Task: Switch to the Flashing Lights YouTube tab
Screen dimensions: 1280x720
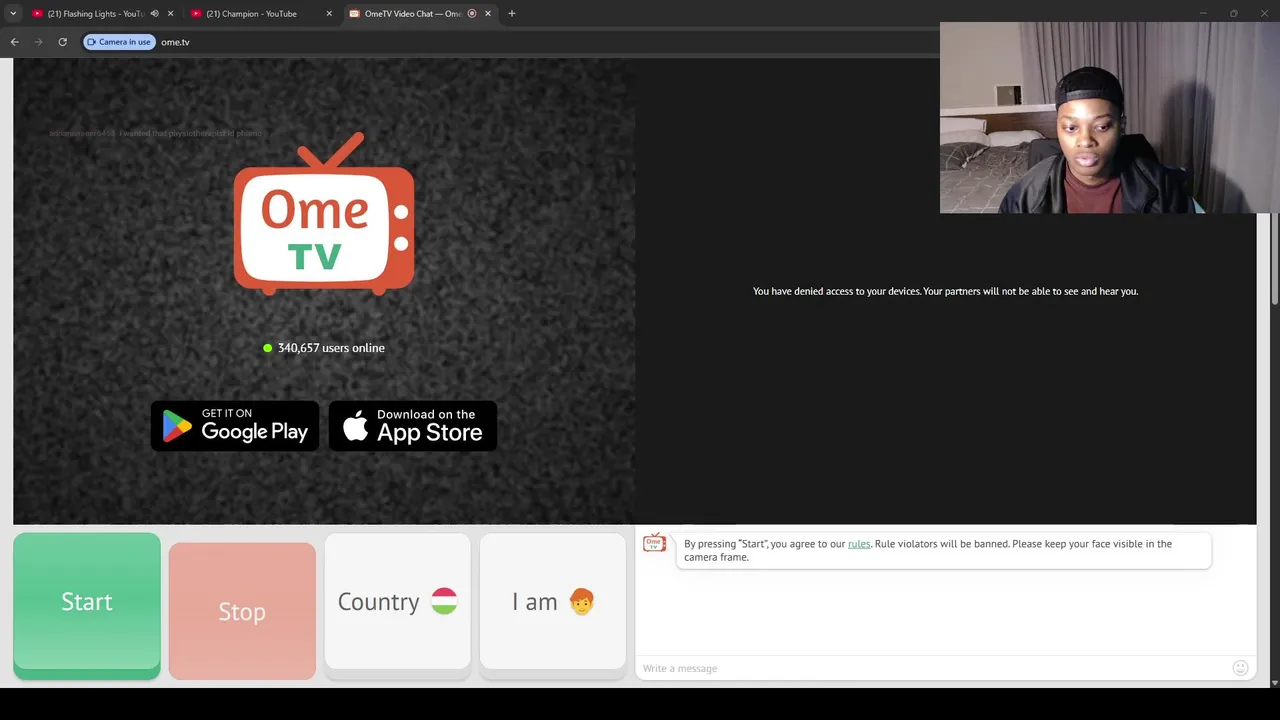Action: click(96, 13)
